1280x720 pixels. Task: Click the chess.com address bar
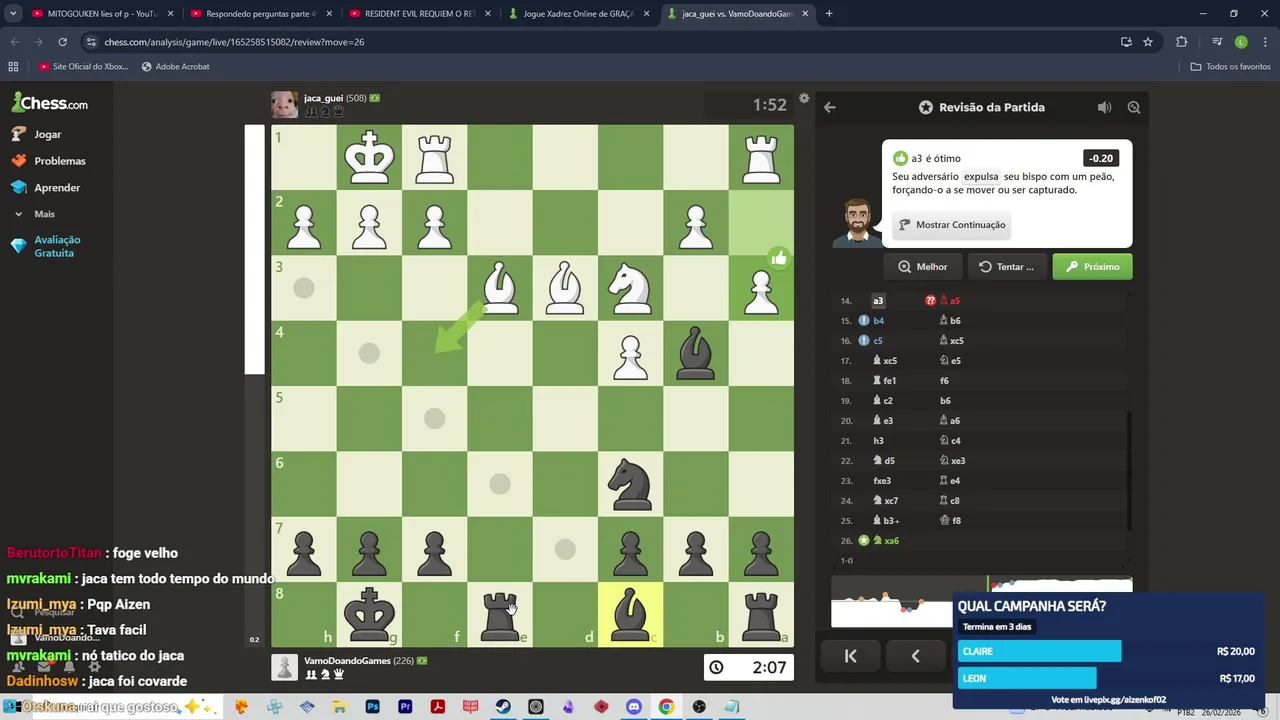[x=600, y=42]
